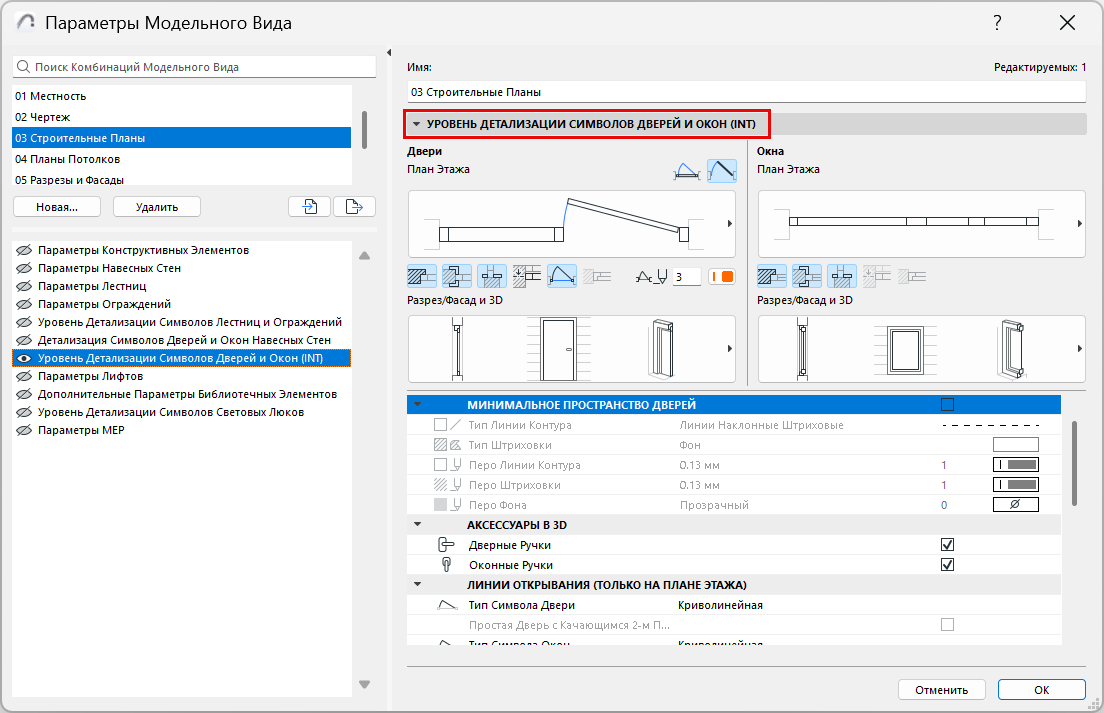Click the Export combination icon button
This screenshot has width=1104, height=713.
pyautogui.click(x=353, y=207)
